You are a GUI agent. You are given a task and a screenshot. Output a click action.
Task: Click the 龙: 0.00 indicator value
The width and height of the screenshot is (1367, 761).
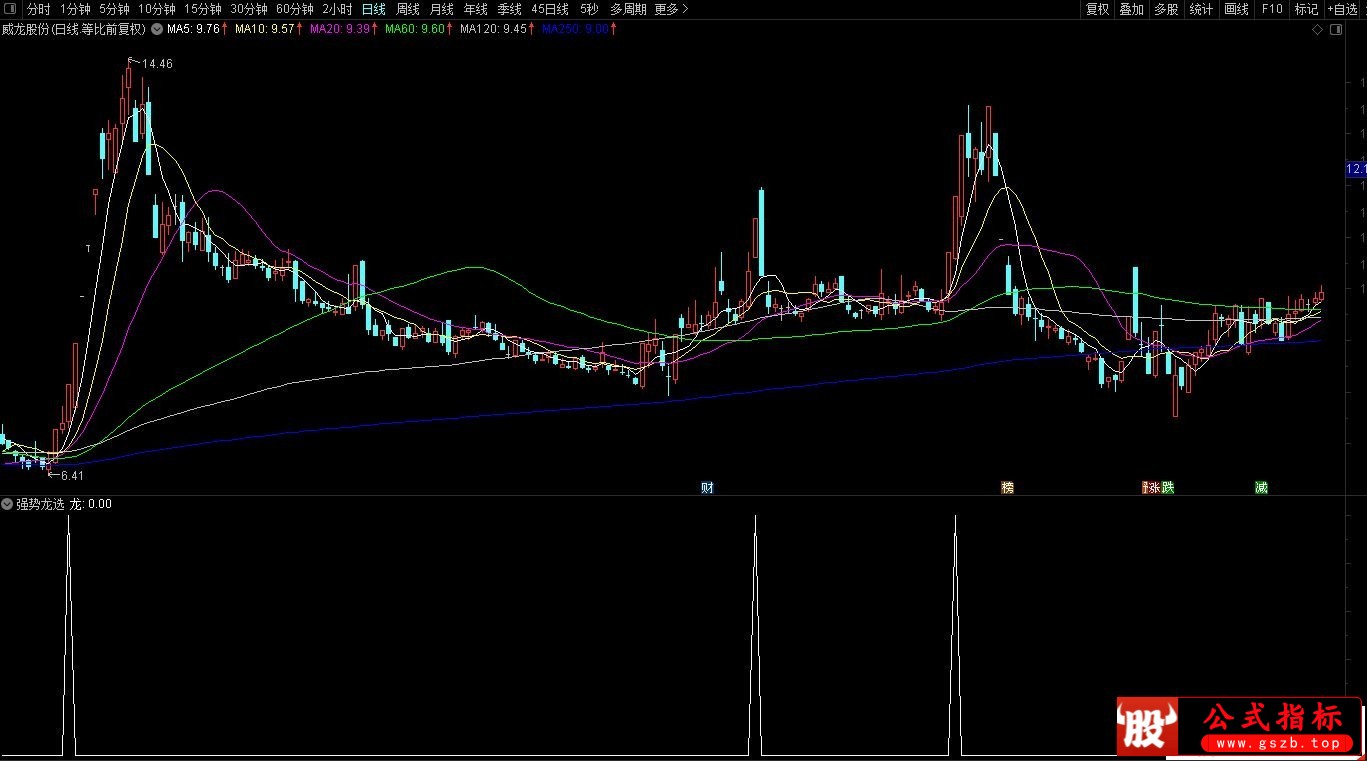pos(90,504)
